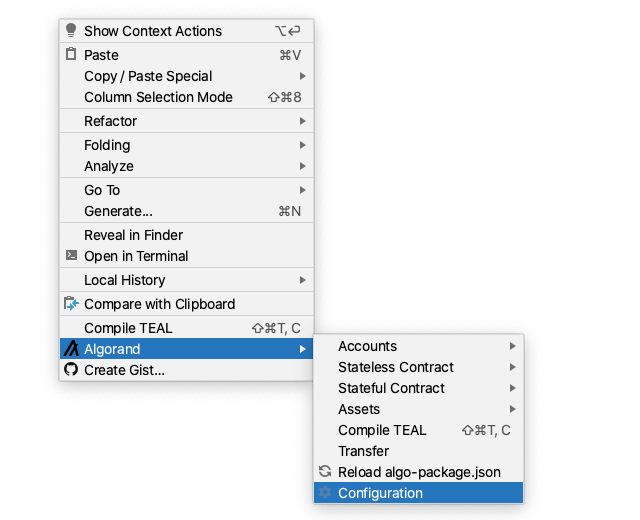Click the lightbulb icon beside Show Context Actions

click(71, 31)
